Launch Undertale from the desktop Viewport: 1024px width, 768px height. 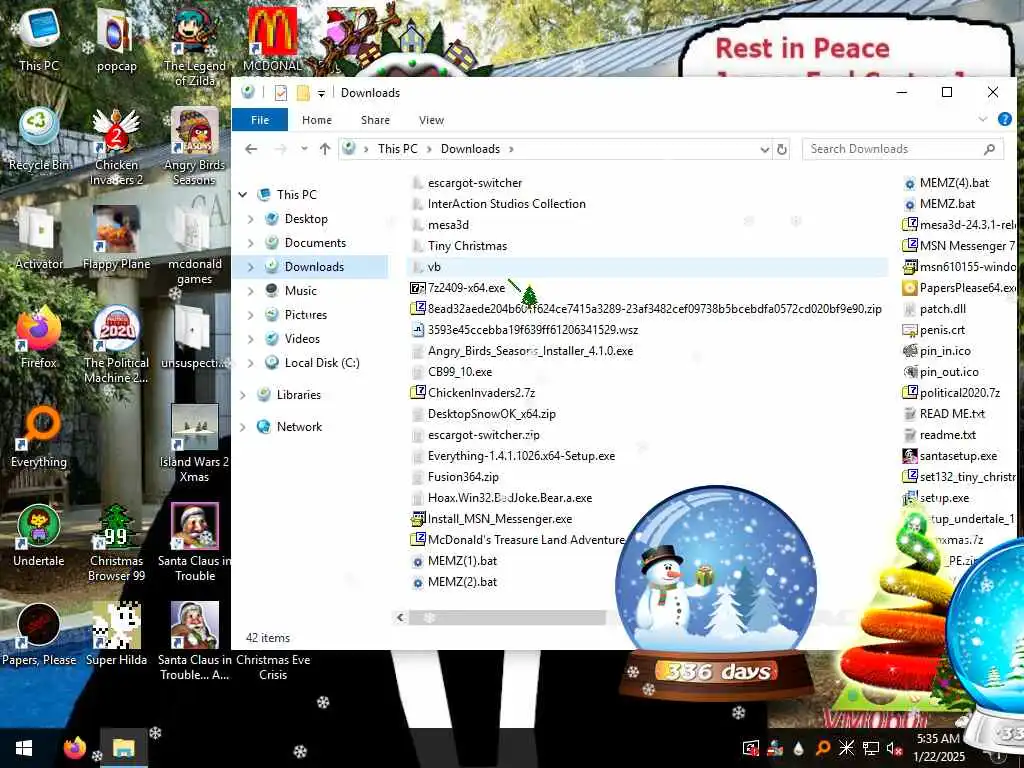tap(39, 537)
